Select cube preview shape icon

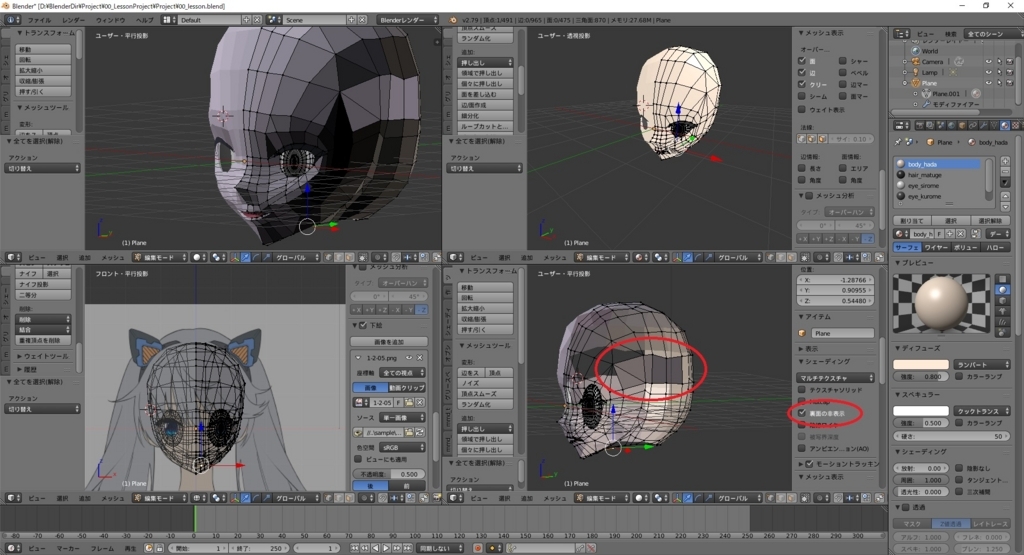pos(1004,303)
